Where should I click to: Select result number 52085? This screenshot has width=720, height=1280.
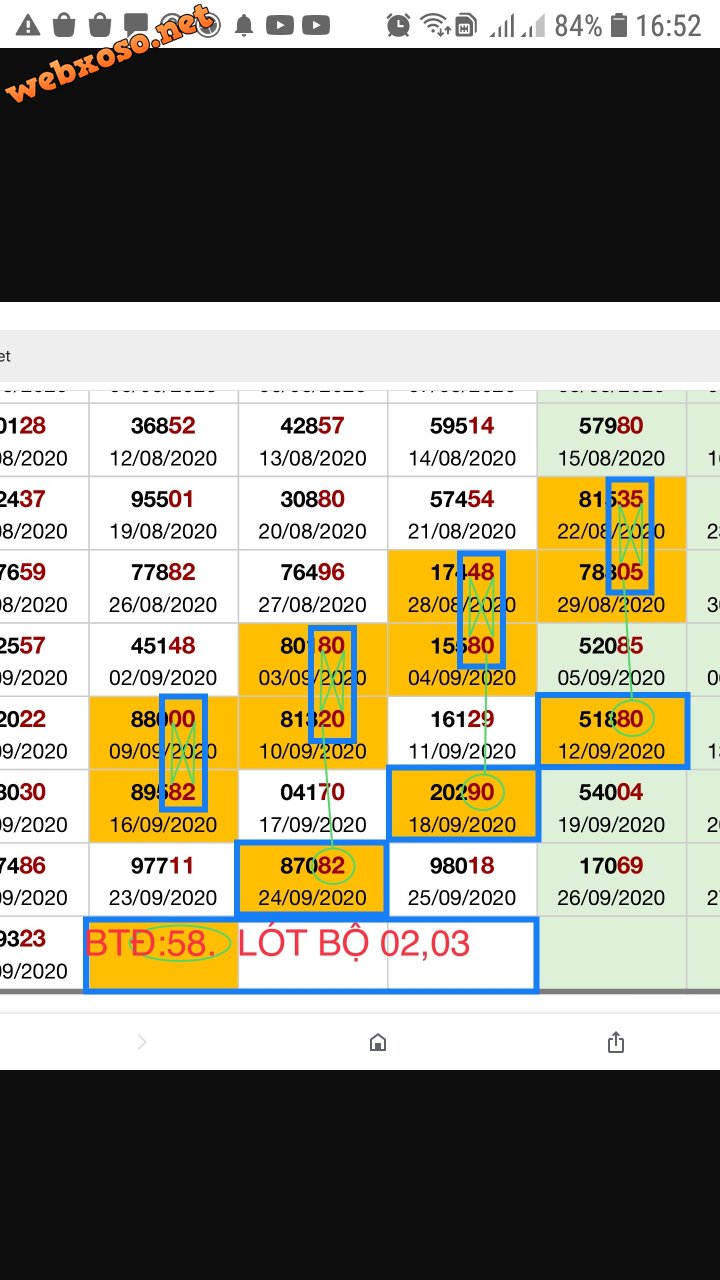(x=611, y=646)
